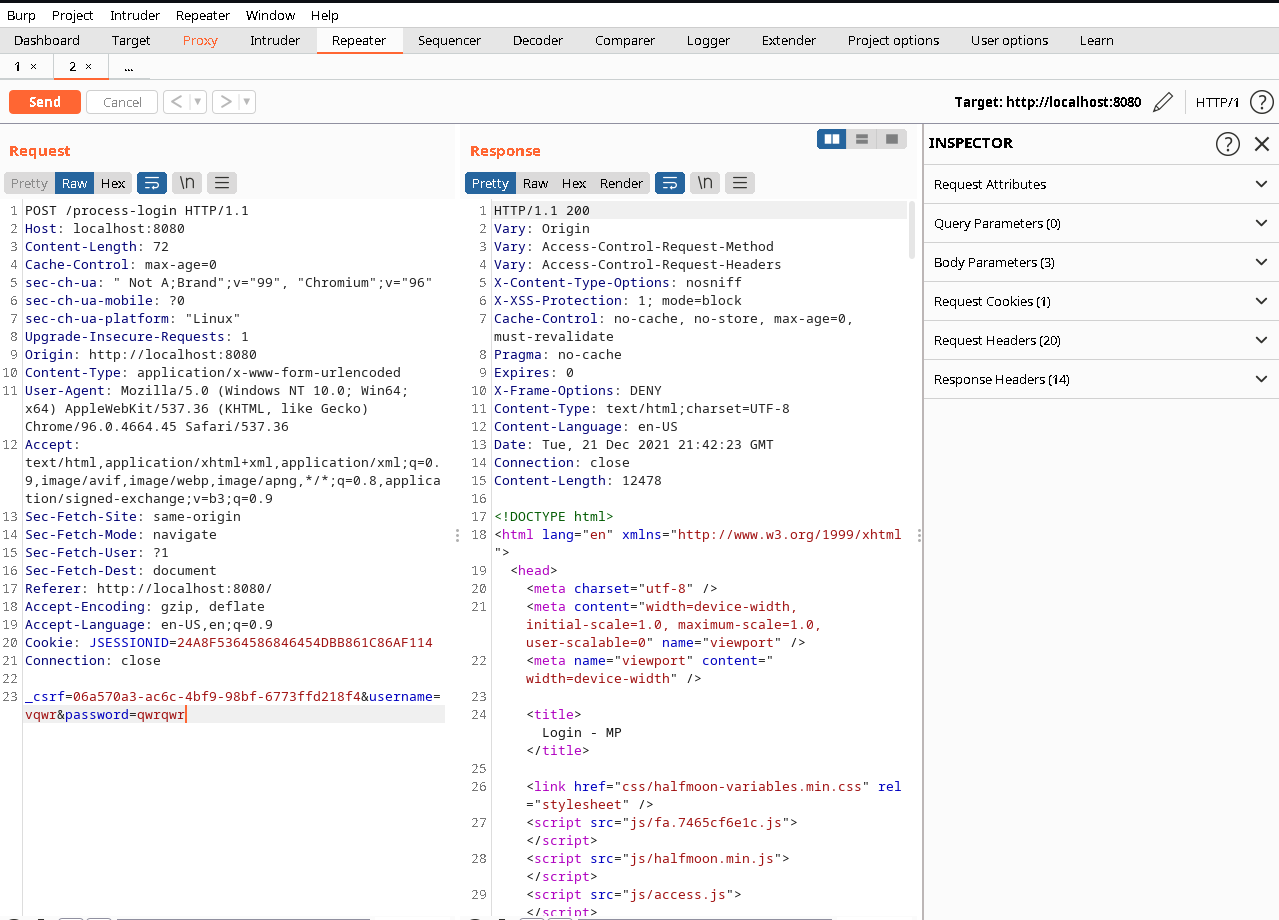Click the HTTP/1.1 200 status line
The image size is (1279, 920).
click(x=542, y=211)
